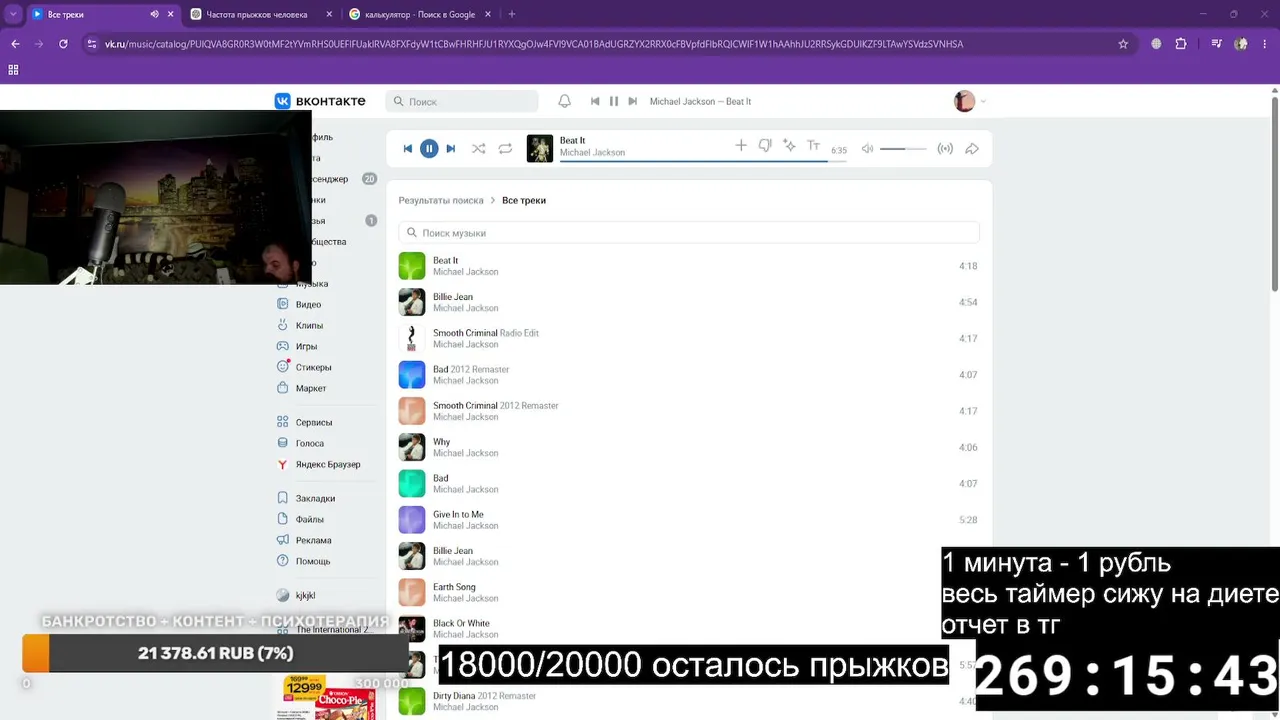This screenshot has height=720, width=1280.
Task: Switch to Частота прыжков человека browser tab
Action: point(258,15)
